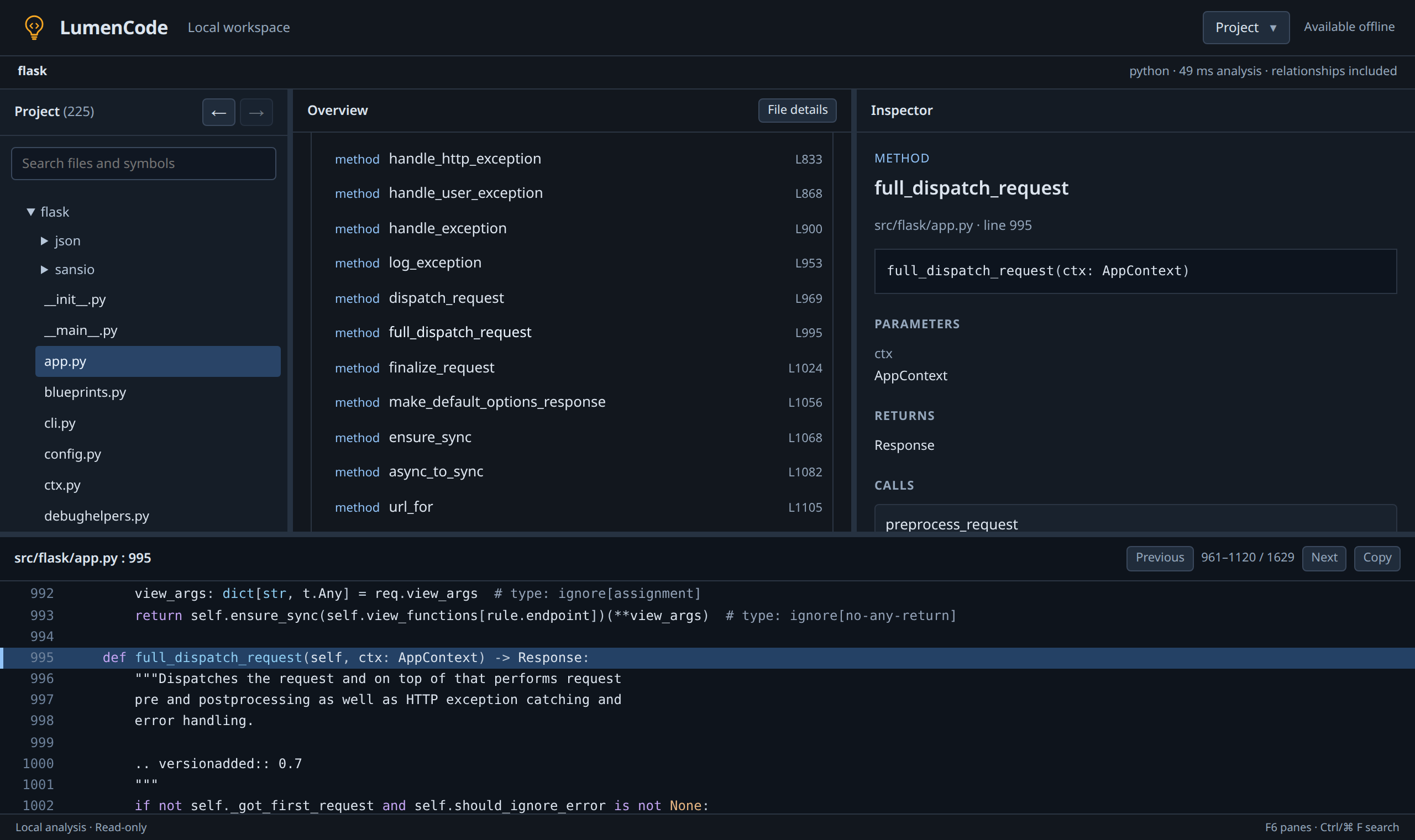Viewport: 1415px width, 840px height.
Task: Select method async_to_sync
Action: point(578,471)
